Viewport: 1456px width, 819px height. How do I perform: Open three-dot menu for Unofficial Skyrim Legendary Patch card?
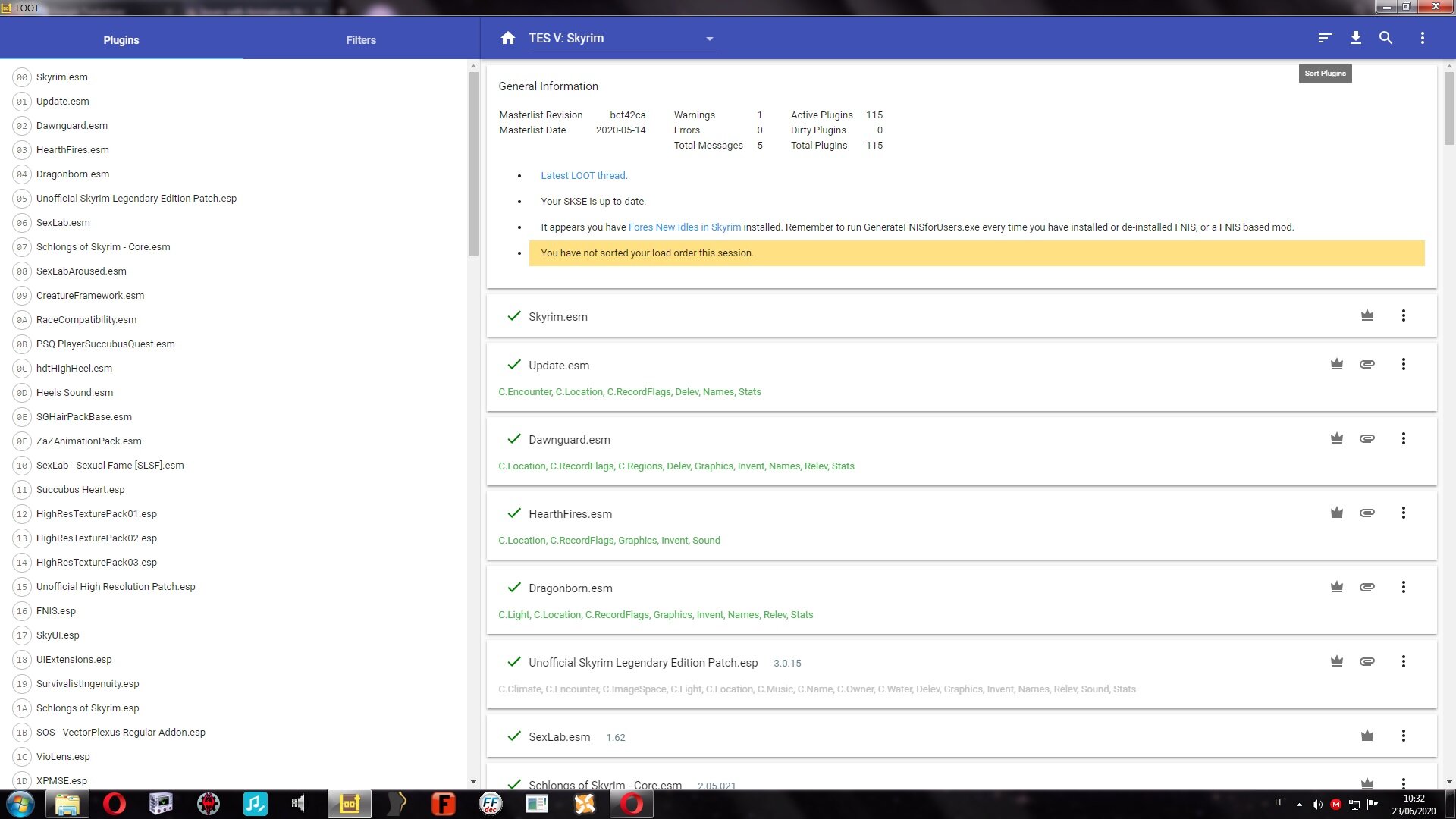[x=1404, y=661]
